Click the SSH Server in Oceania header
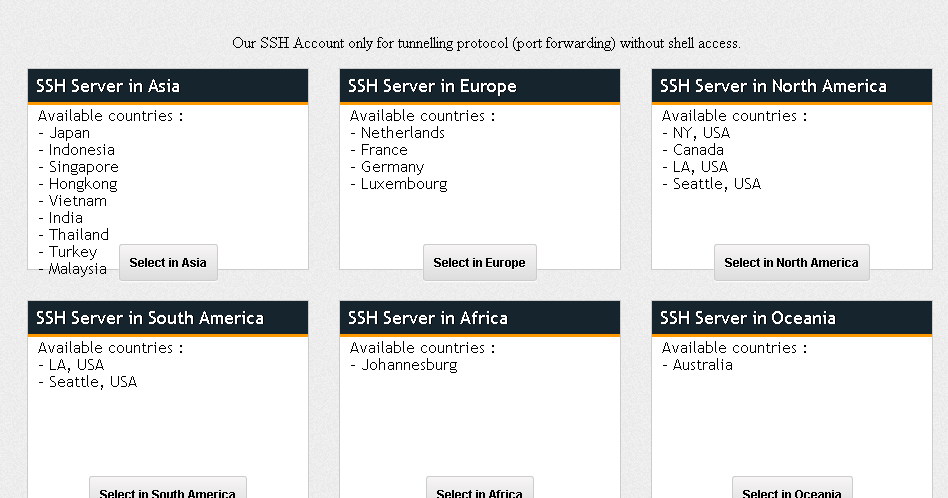Screen dimensions: 948x498 click(792, 318)
